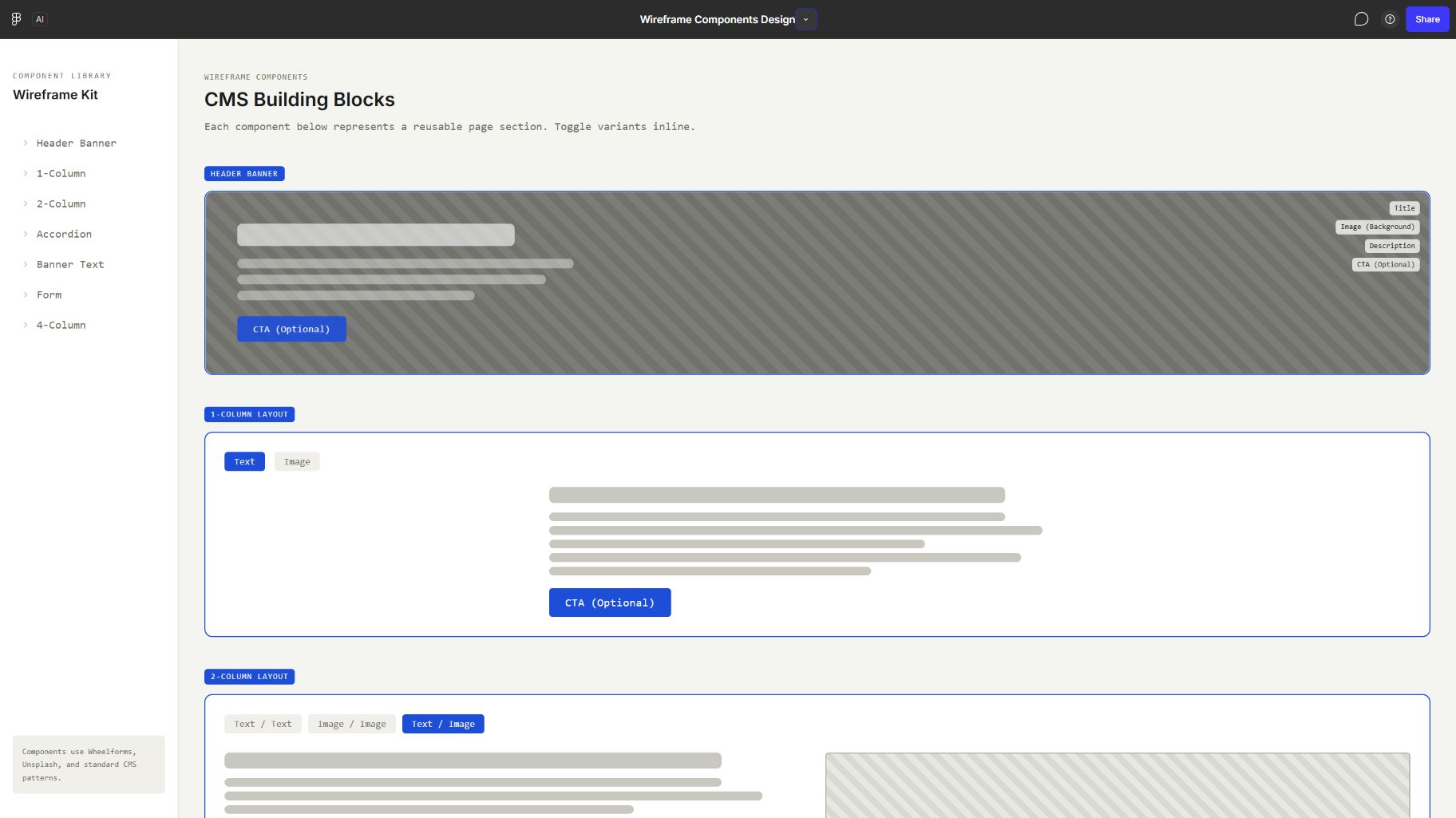Select 4-Column in sidebar
The width and height of the screenshot is (1456, 818).
pyautogui.click(x=61, y=325)
